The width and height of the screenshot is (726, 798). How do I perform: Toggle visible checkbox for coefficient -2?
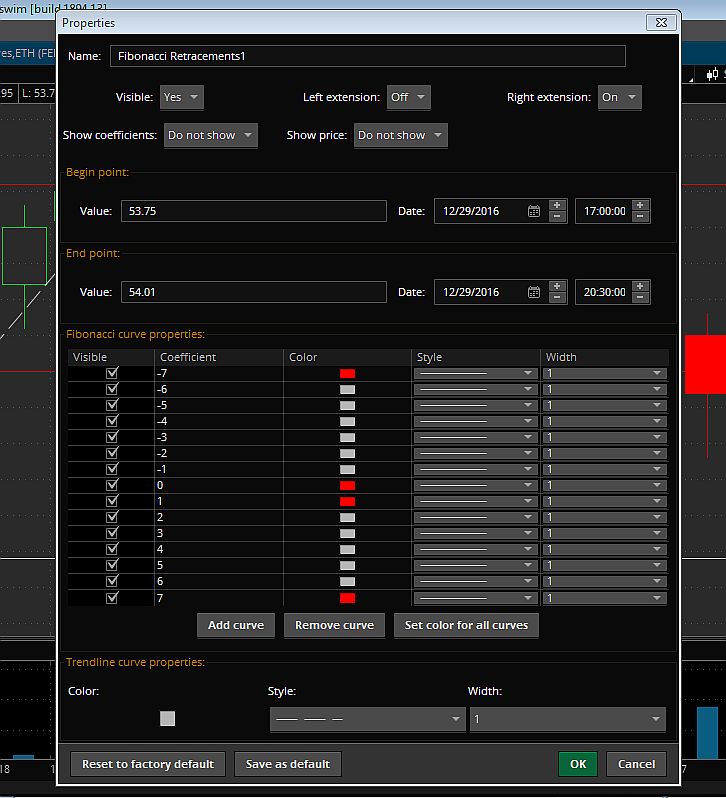point(112,453)
